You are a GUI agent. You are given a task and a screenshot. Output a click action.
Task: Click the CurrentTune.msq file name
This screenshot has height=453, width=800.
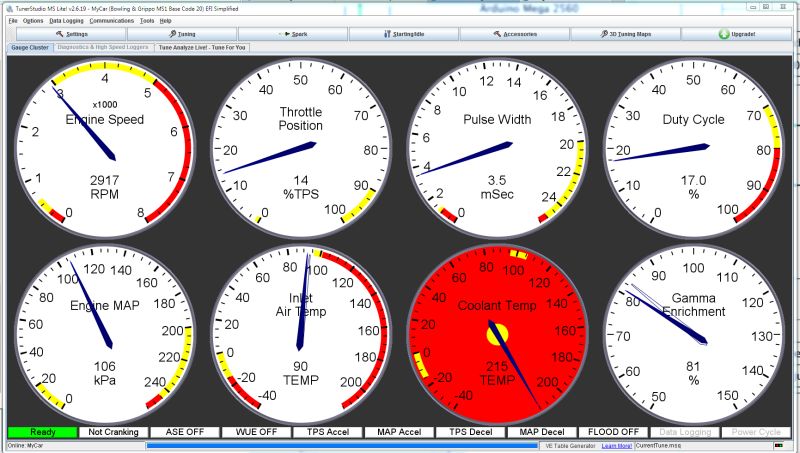click(x=658, y=446)
